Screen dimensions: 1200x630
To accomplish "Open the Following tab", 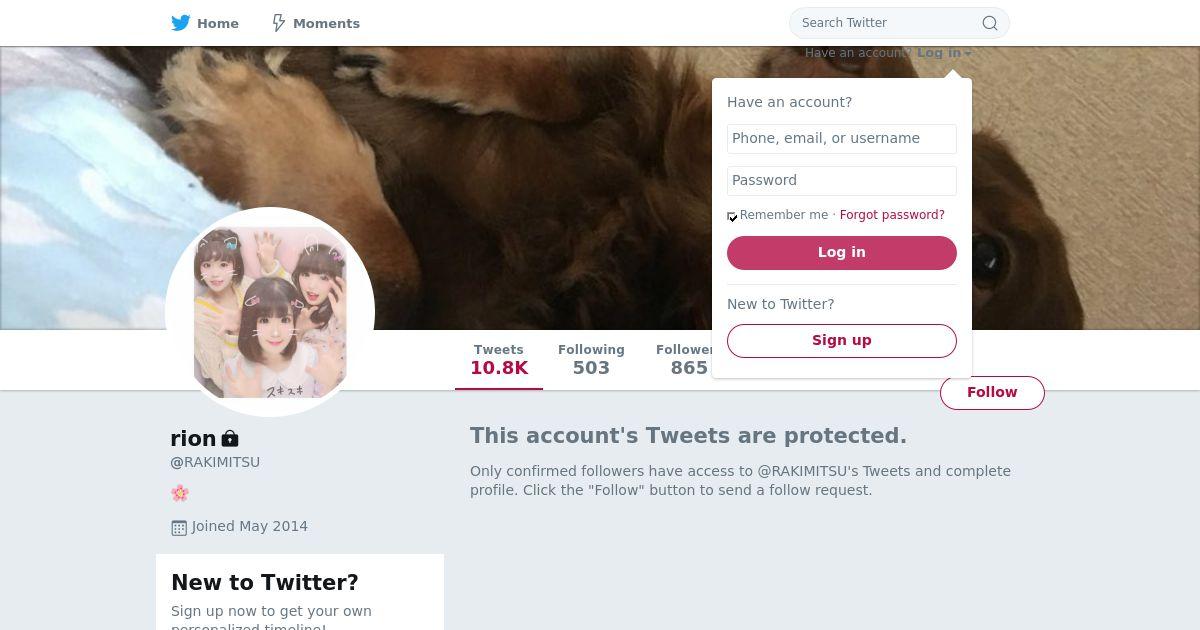I will 591,360.
